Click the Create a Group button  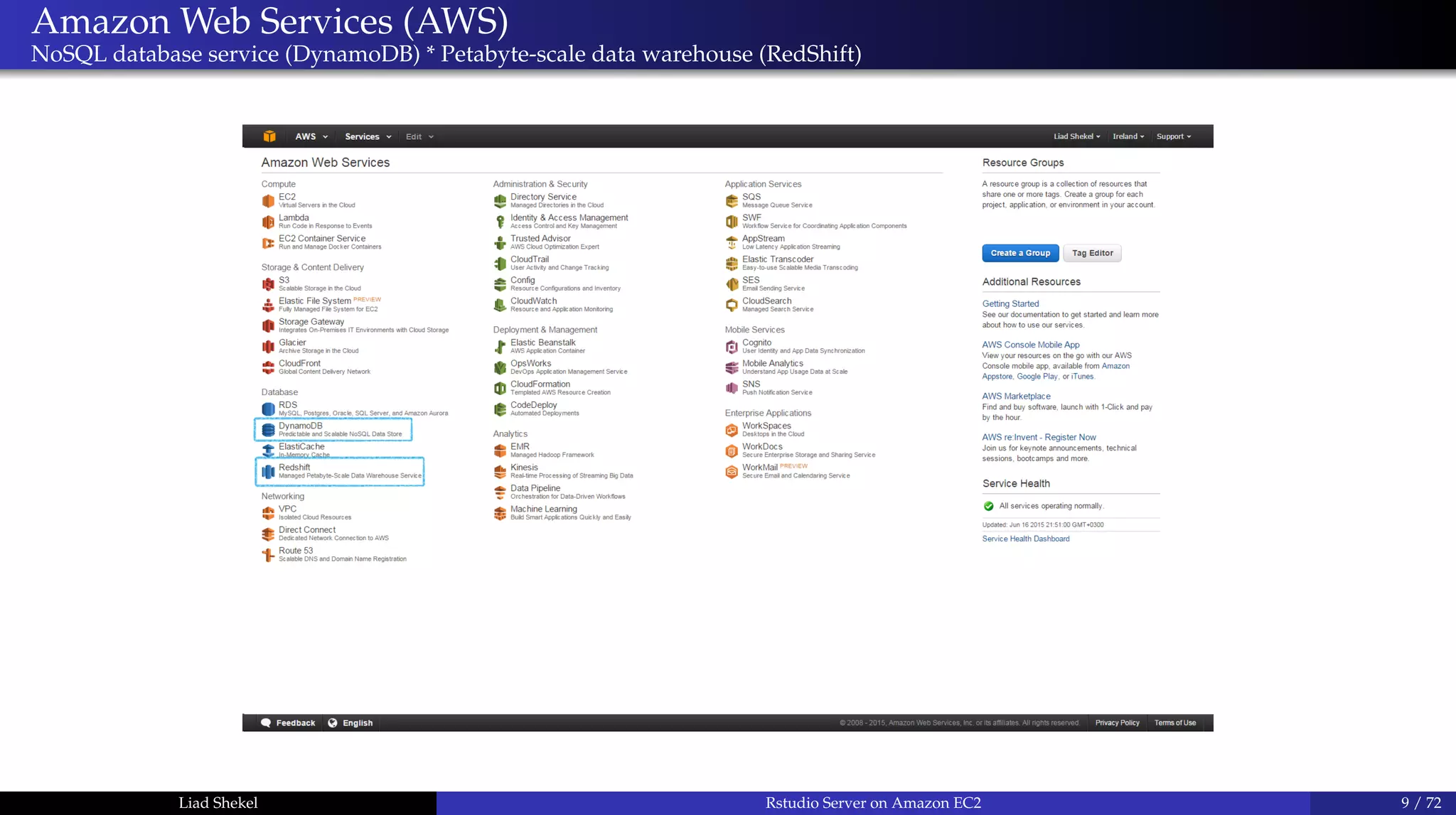coord(1020,253)
